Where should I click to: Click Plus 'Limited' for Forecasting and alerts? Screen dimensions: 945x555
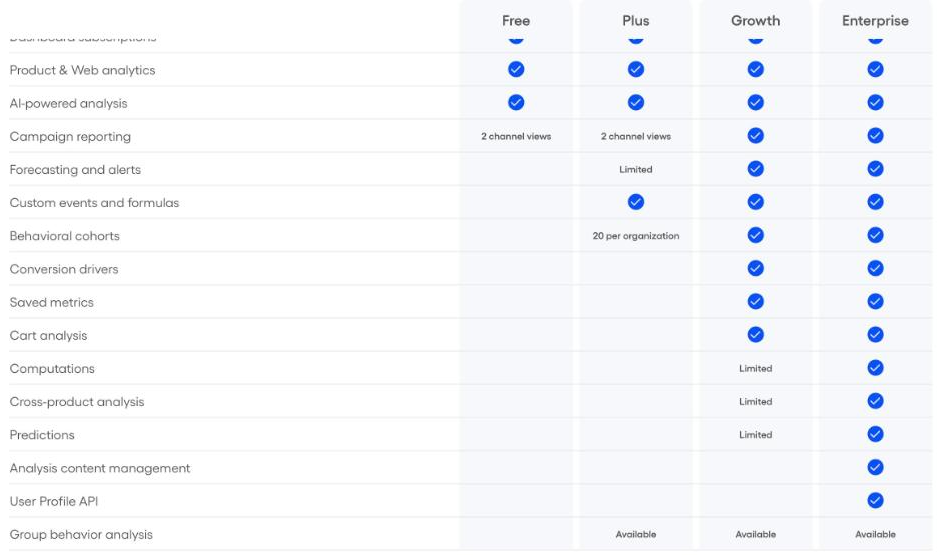(x=636, y=169)
